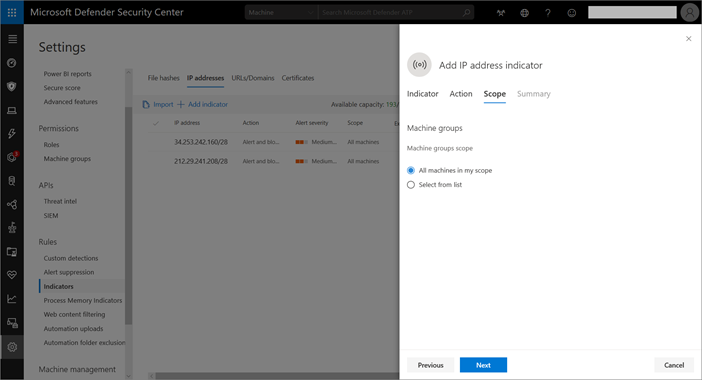Open the Machine search type dropdown
Screen dimensions: 702x380
tap(281, 13)
